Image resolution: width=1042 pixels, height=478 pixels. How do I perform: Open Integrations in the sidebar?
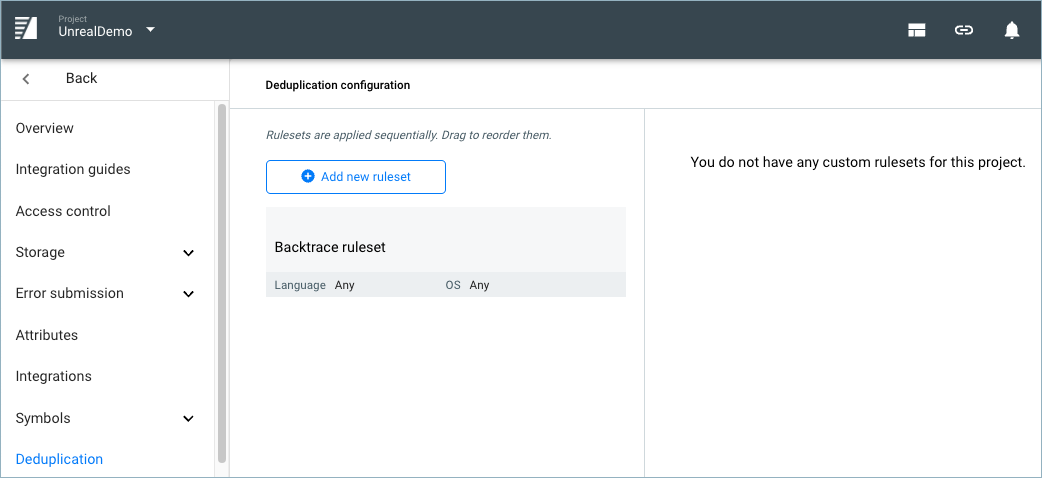54,377
